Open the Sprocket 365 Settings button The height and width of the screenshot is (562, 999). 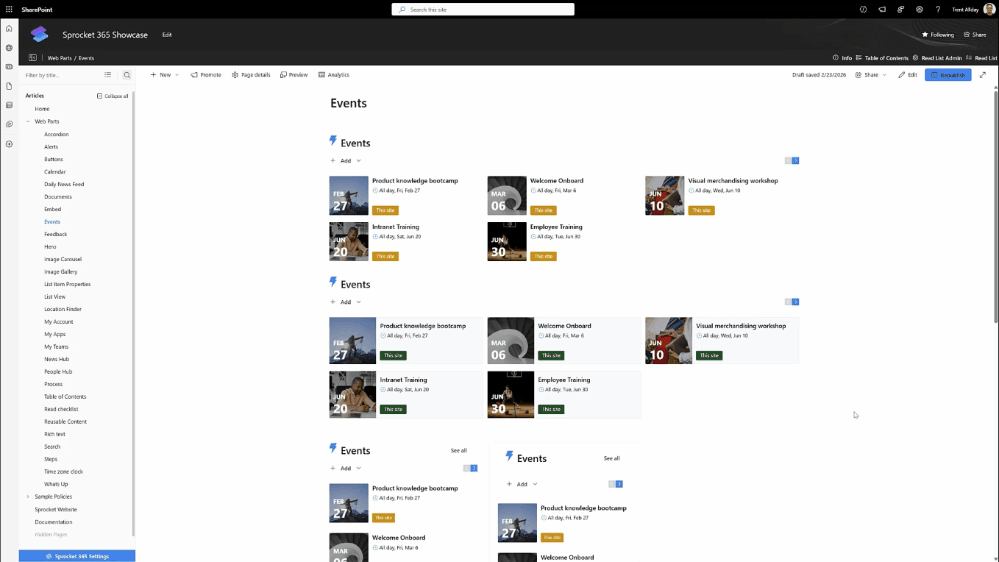[77, 556]
